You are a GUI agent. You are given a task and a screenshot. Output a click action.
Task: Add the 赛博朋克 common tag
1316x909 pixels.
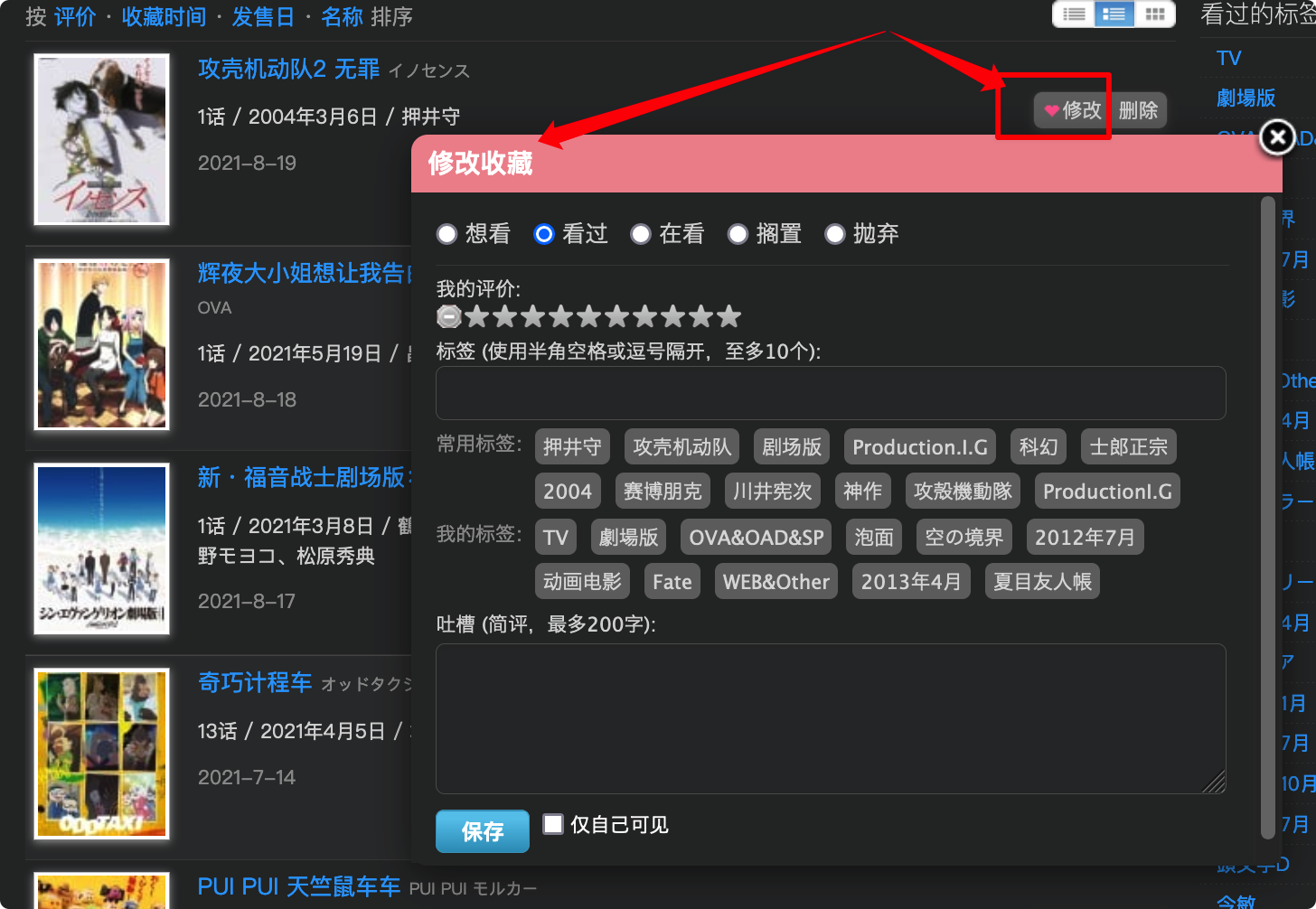point(663,492)
